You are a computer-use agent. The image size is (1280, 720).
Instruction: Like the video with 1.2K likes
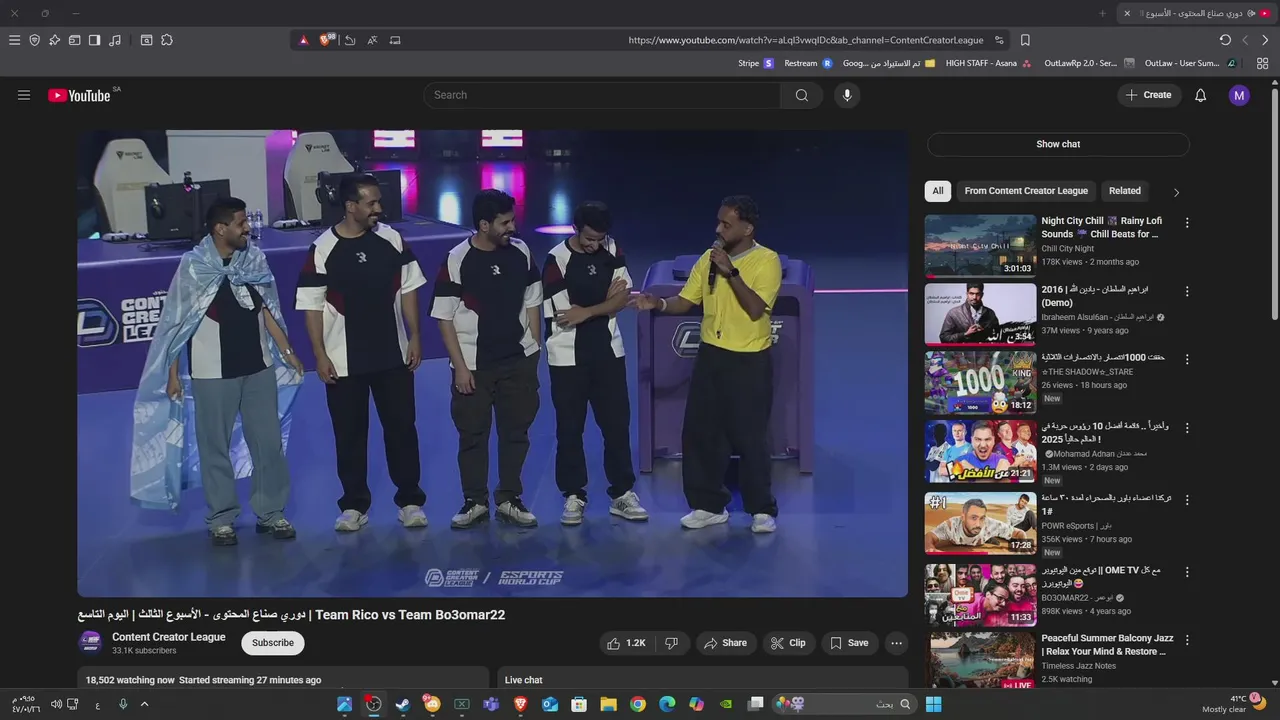(626, 643)
